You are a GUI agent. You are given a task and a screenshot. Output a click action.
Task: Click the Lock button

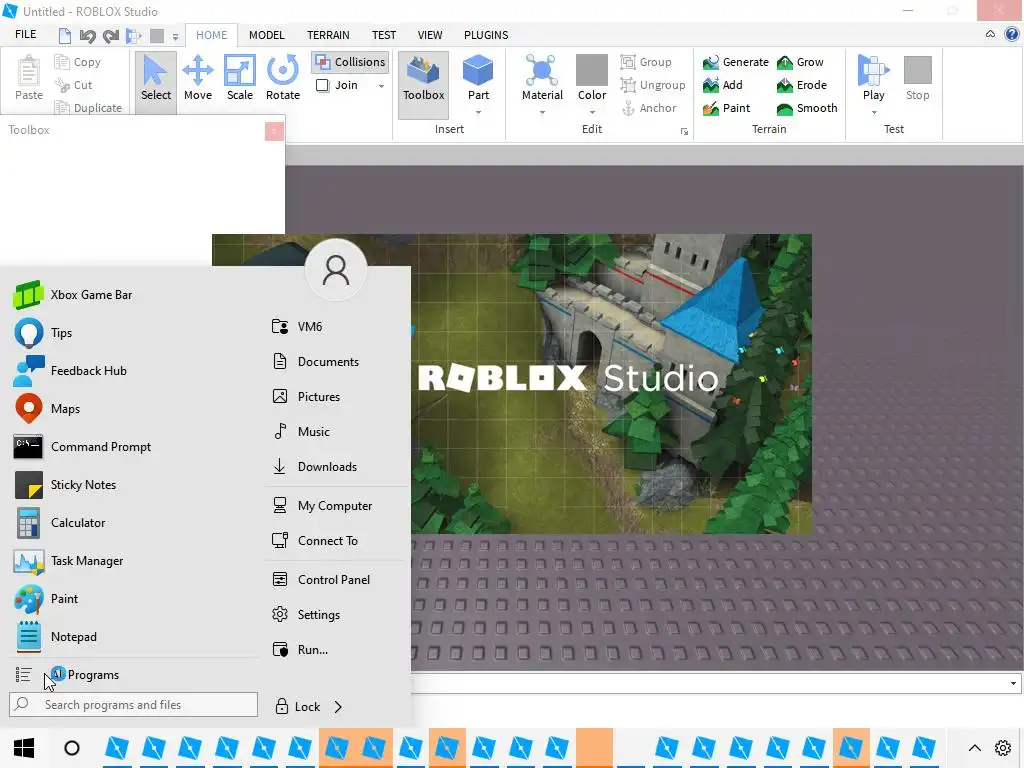coord(298,707)
